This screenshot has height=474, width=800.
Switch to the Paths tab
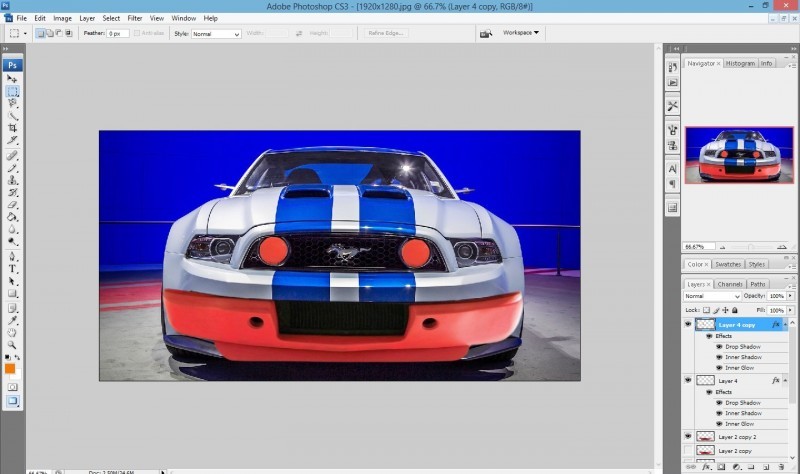coord(758,284)
